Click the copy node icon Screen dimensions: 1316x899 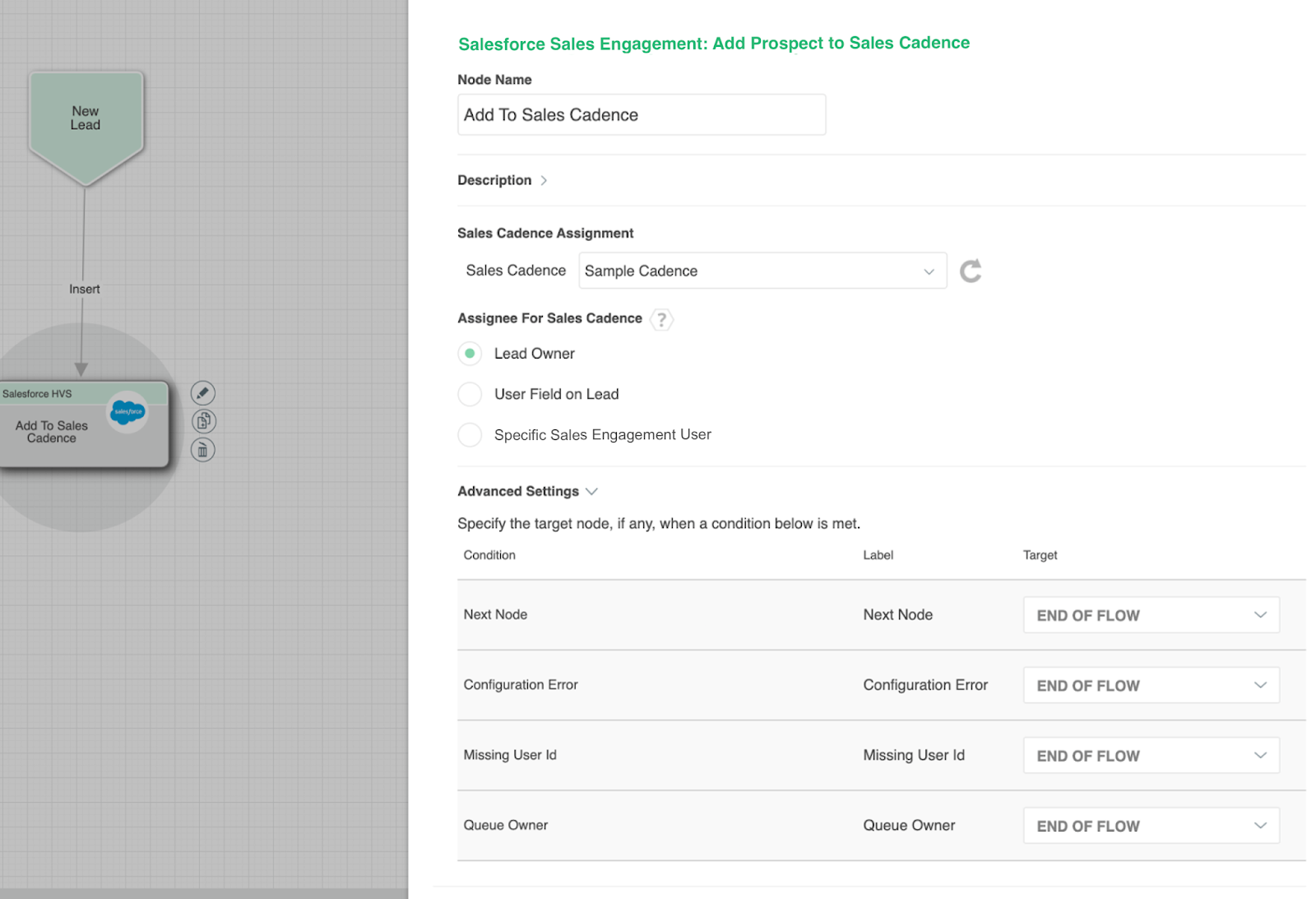click(x=202, y=421)
